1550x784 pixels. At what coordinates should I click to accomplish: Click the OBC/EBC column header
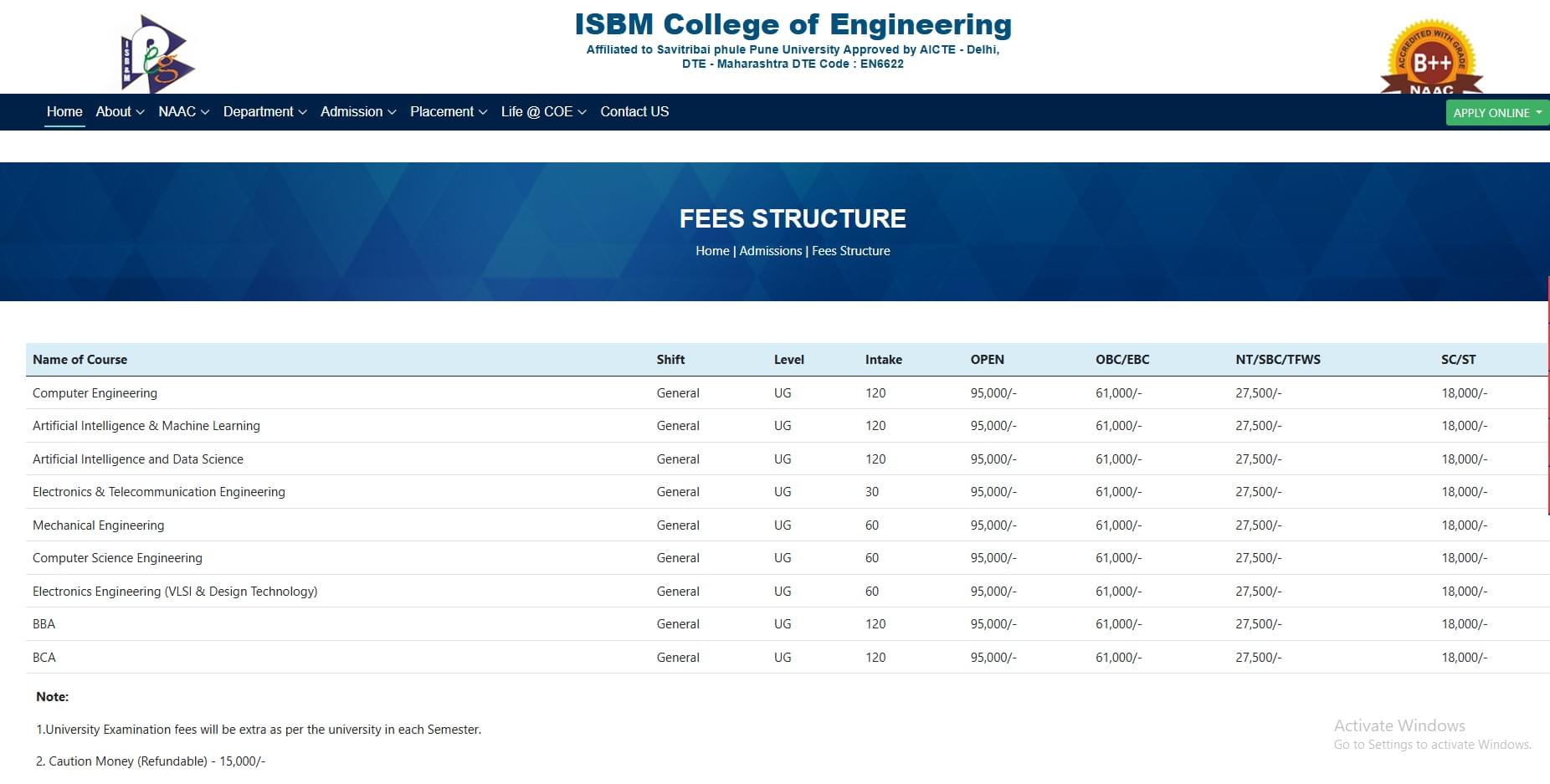tap(1122, 360)
